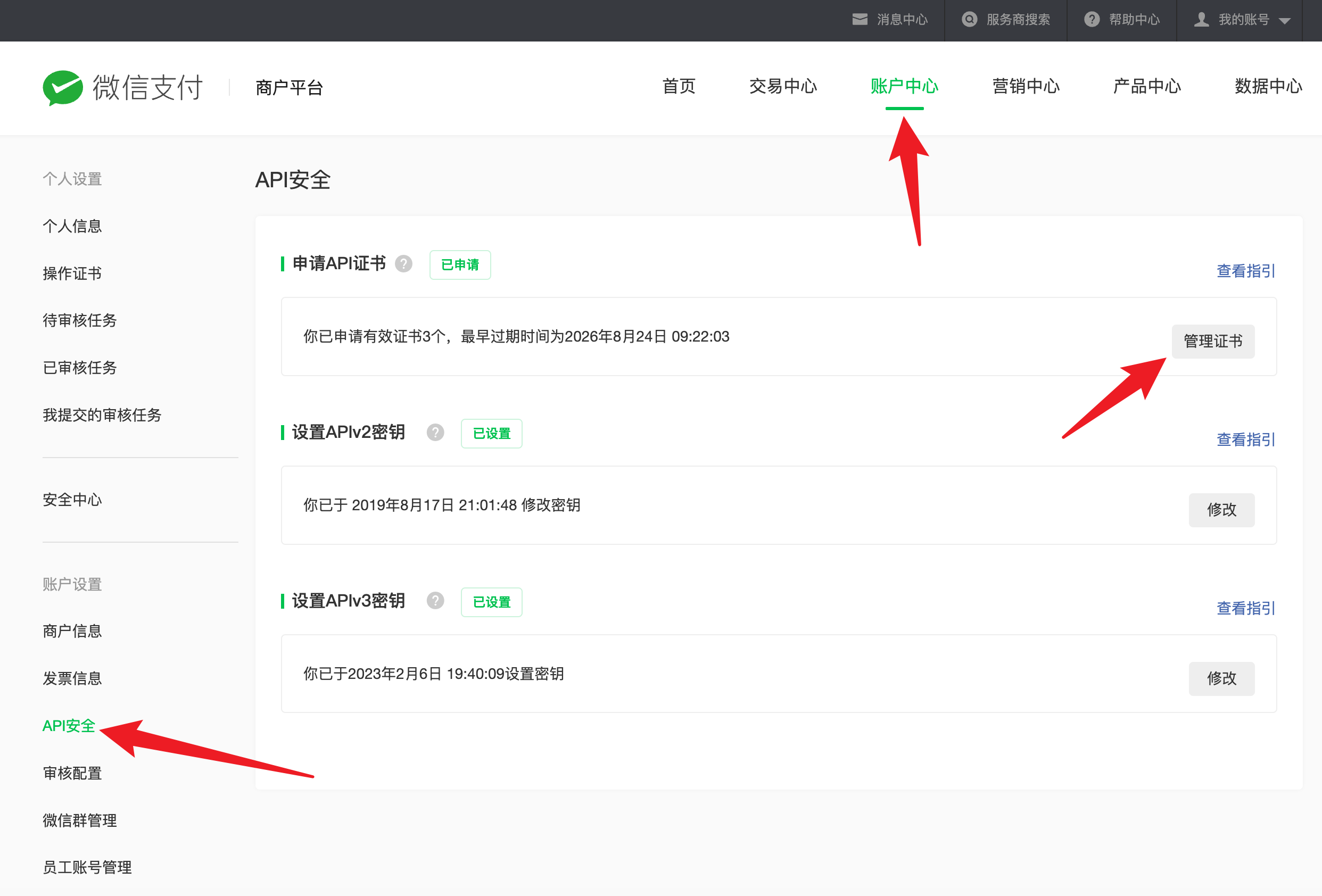Click the 账户设置 sidebar group label

point(72,584)
